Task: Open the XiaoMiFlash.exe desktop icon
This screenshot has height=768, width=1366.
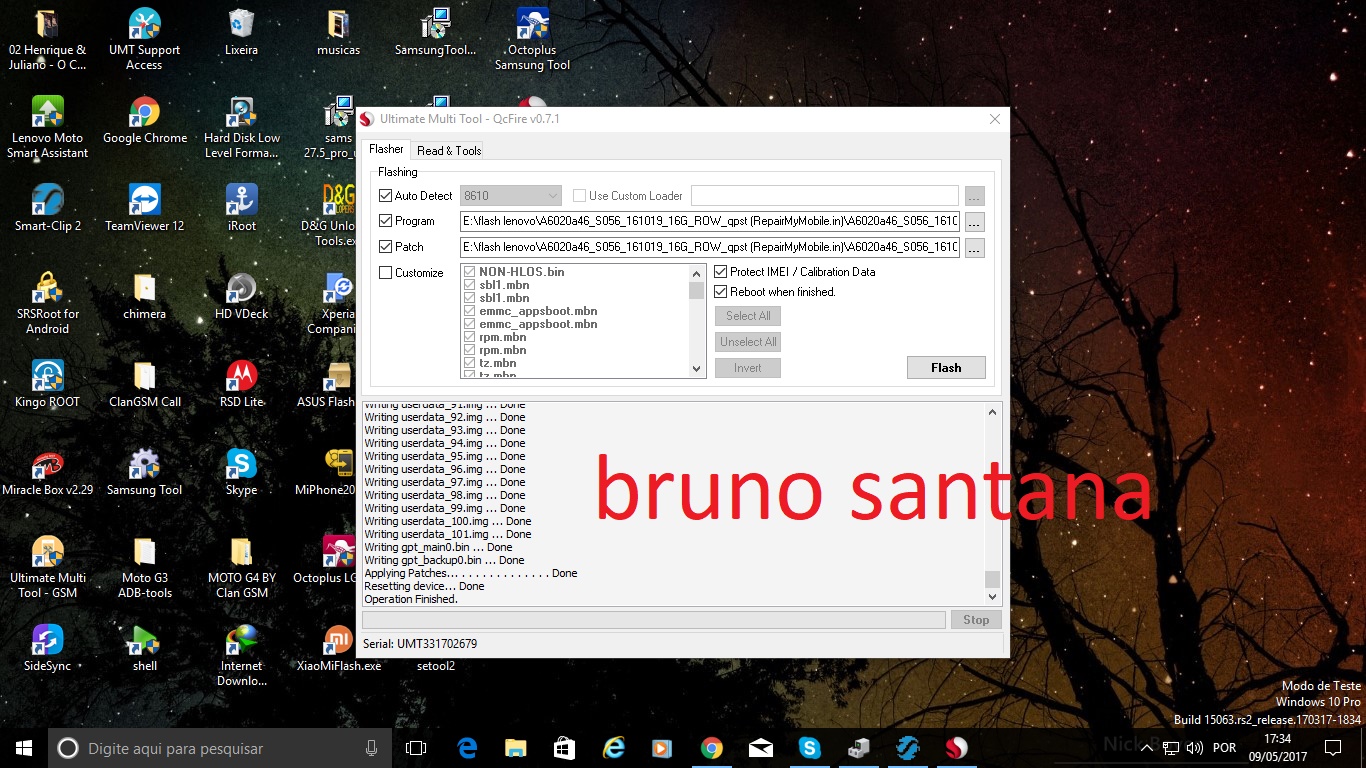Action: (x=338, y=649)
